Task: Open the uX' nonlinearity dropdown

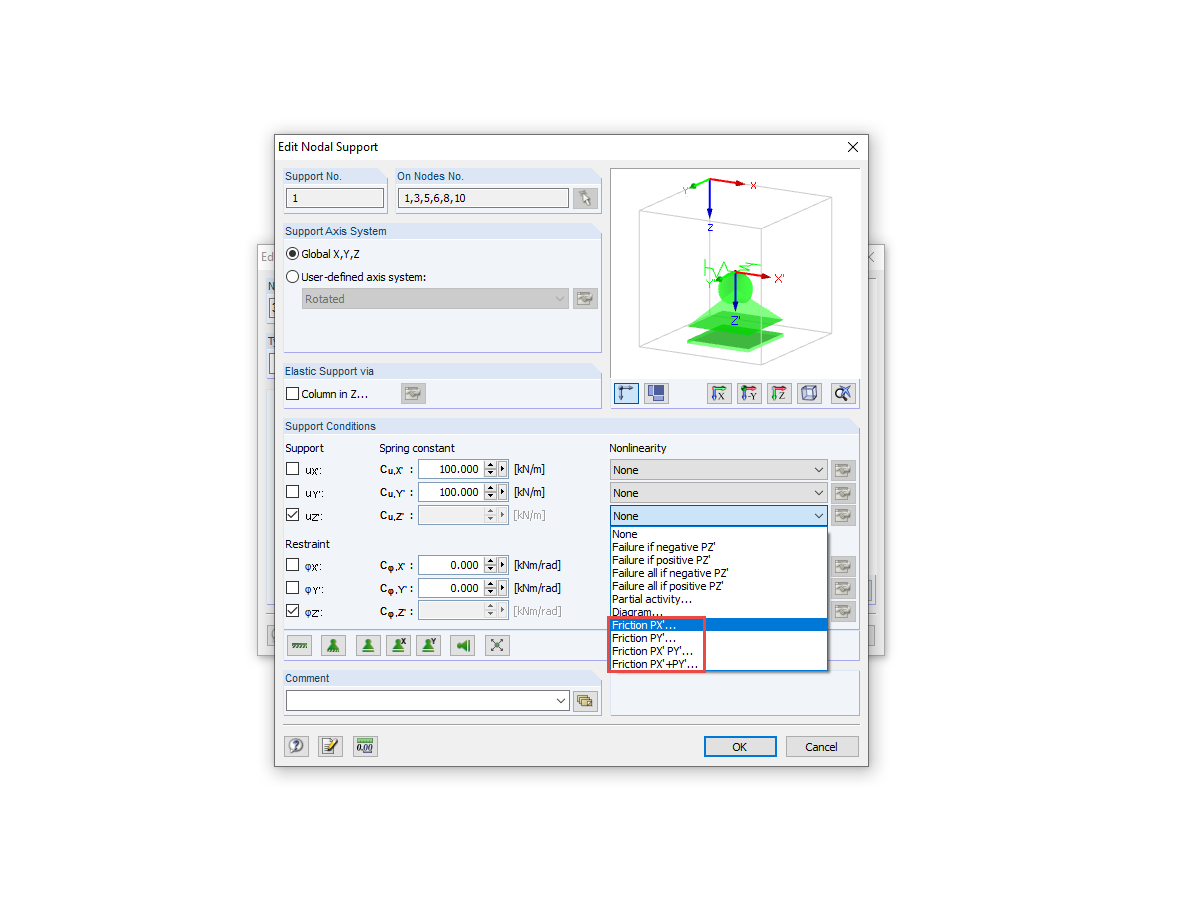Action: (719, 470)
